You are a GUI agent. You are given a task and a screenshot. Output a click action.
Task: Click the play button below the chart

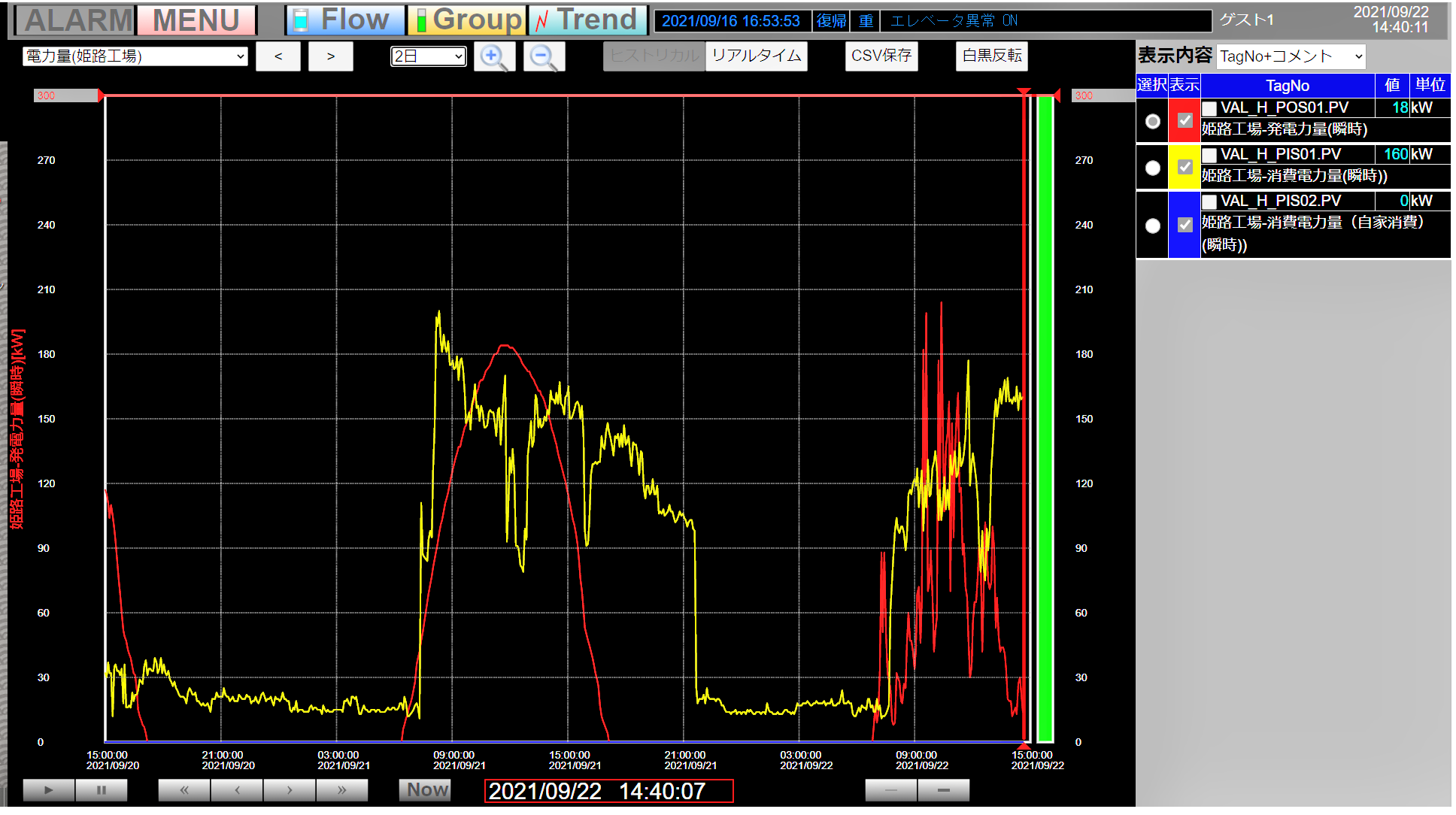click(49, 790)
